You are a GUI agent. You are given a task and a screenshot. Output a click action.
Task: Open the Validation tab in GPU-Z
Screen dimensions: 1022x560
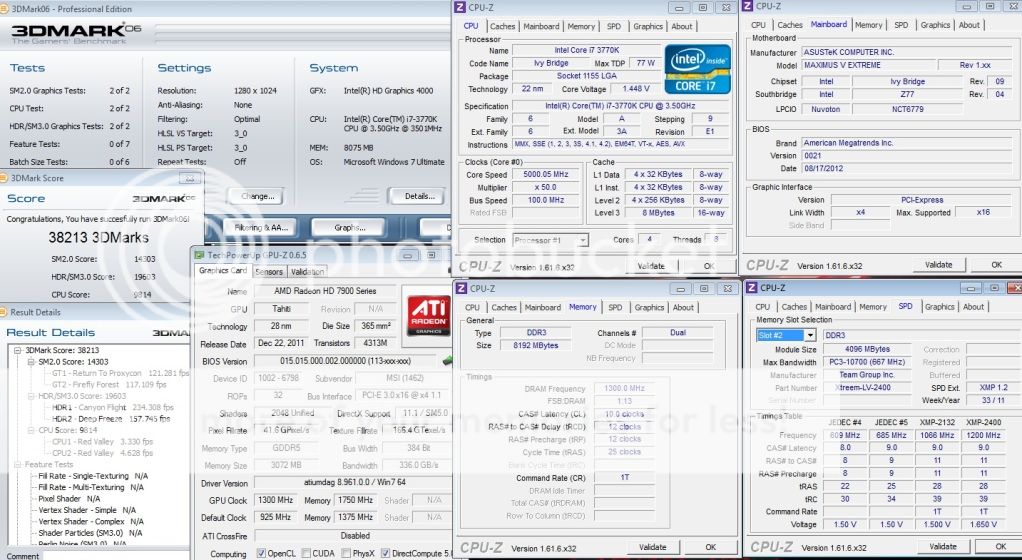[307, 271]
